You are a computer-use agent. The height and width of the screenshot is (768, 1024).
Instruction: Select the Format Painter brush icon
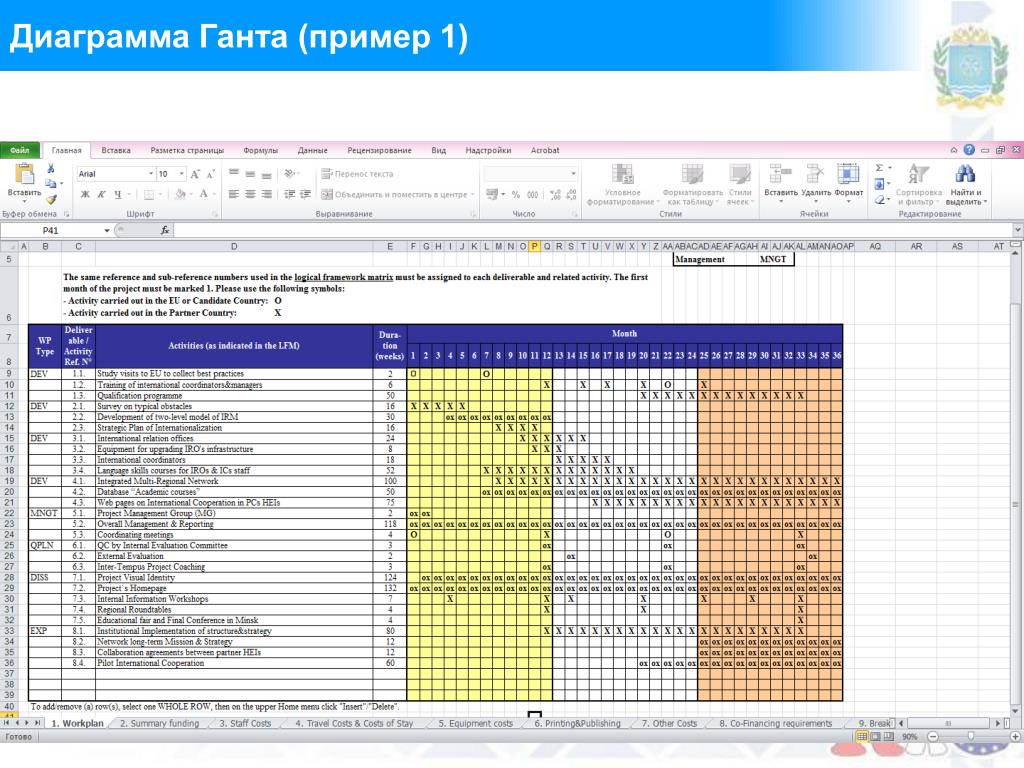[x=51, y=199]
